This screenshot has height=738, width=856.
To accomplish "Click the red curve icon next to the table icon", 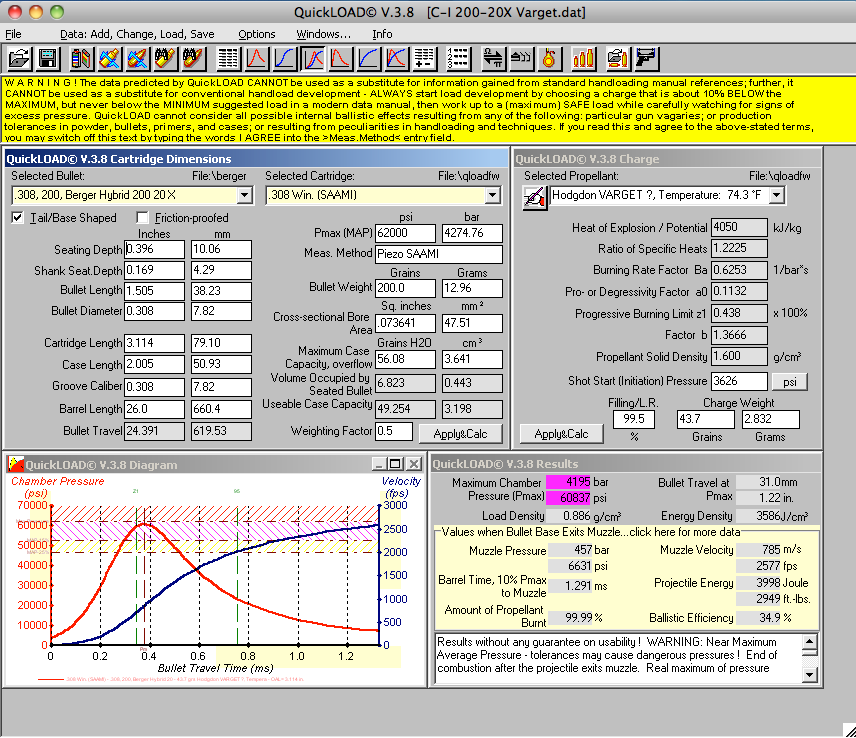I will point(257,58).
